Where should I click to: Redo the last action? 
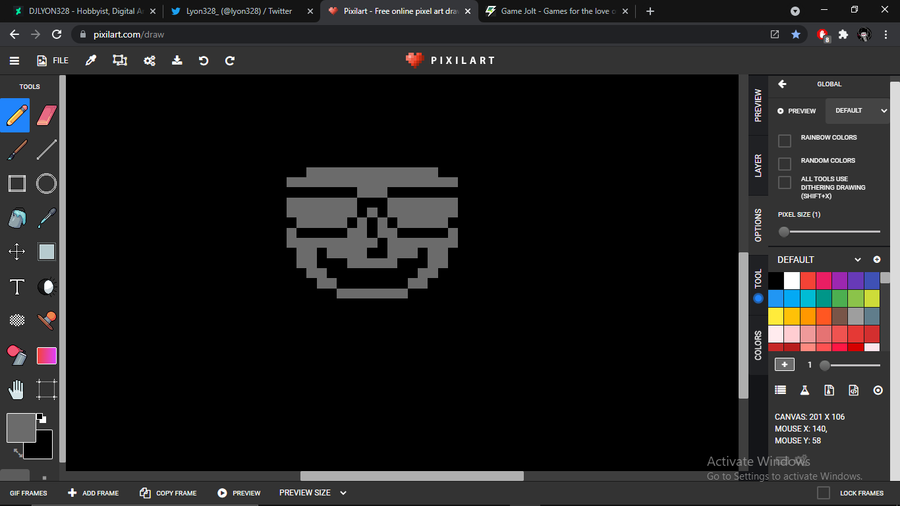point(230,60)
